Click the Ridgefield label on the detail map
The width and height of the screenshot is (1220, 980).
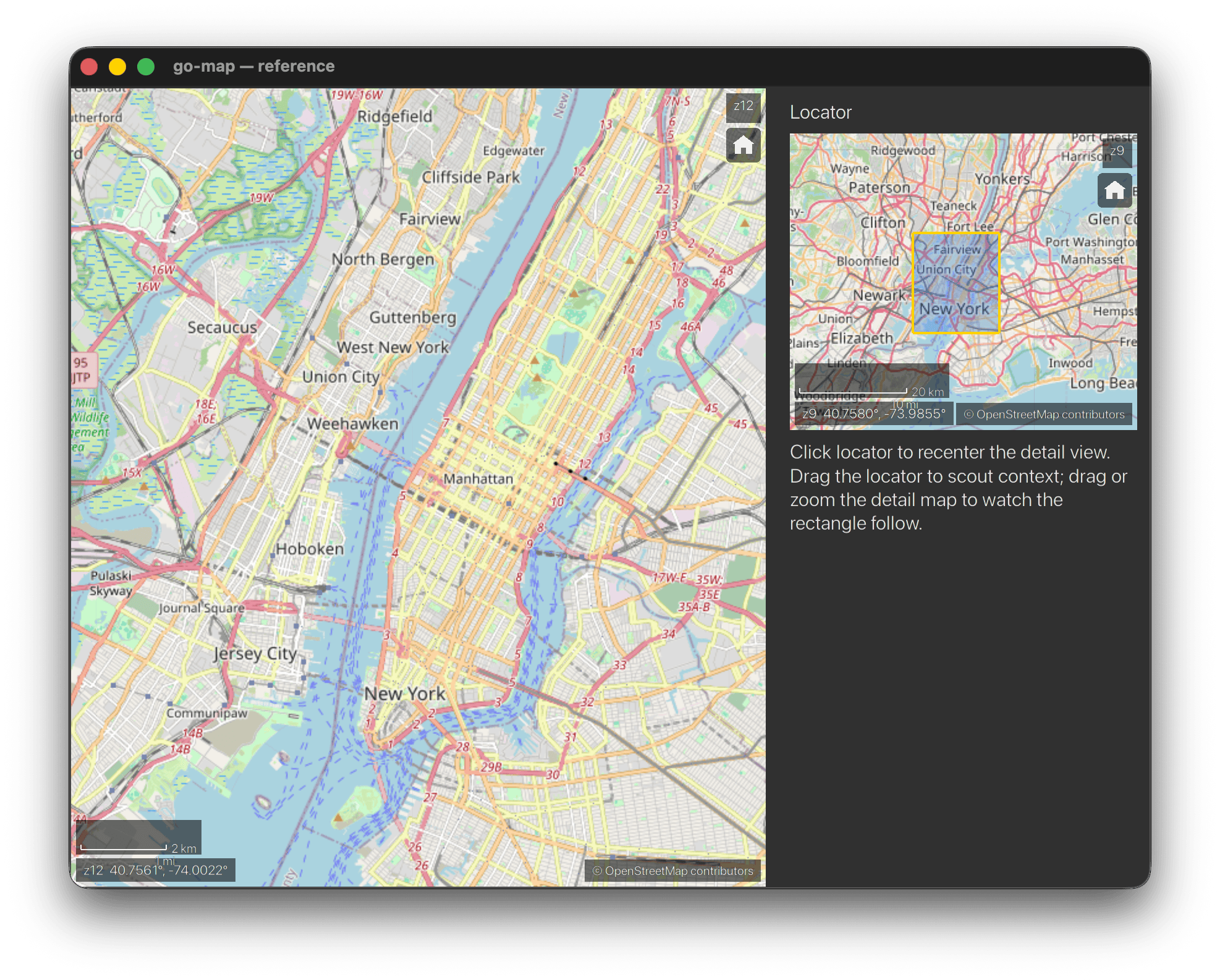[394, 116]
